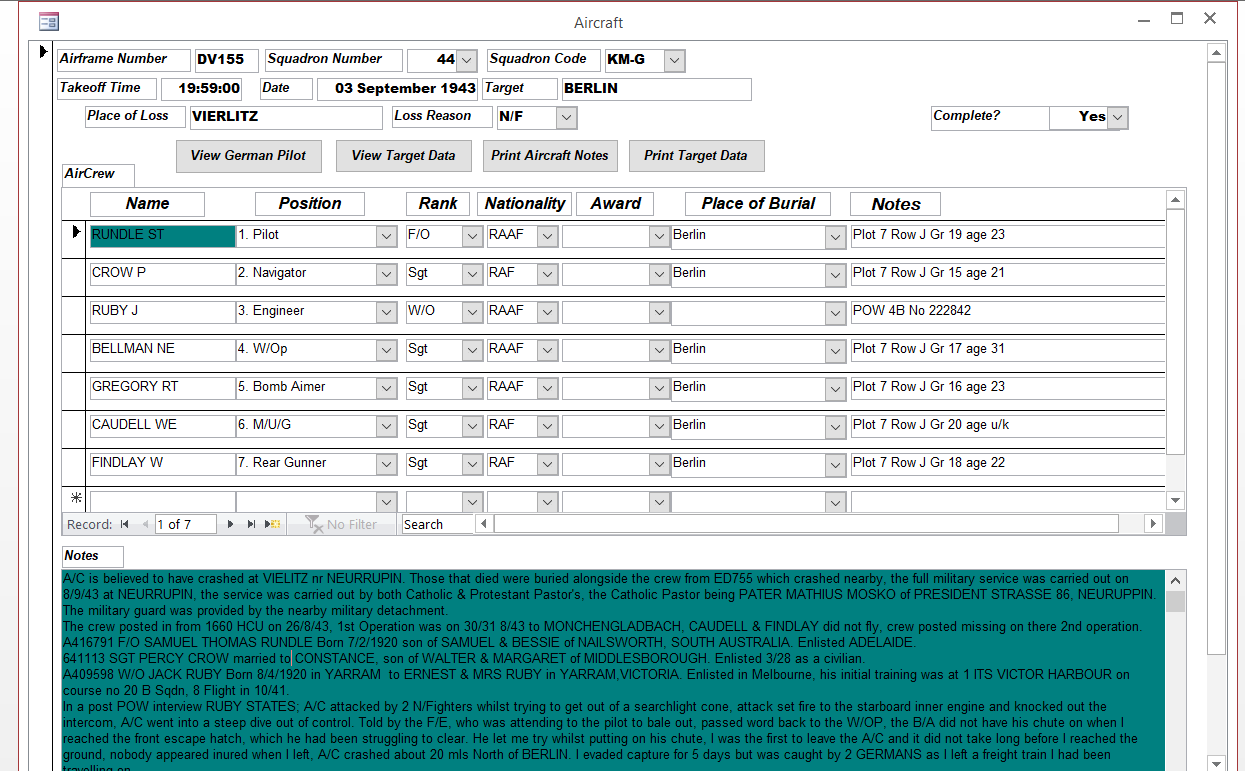The image size is (1245, 771).
Task: Click the main form record selector arrow
Action: (x=43, y=52)
